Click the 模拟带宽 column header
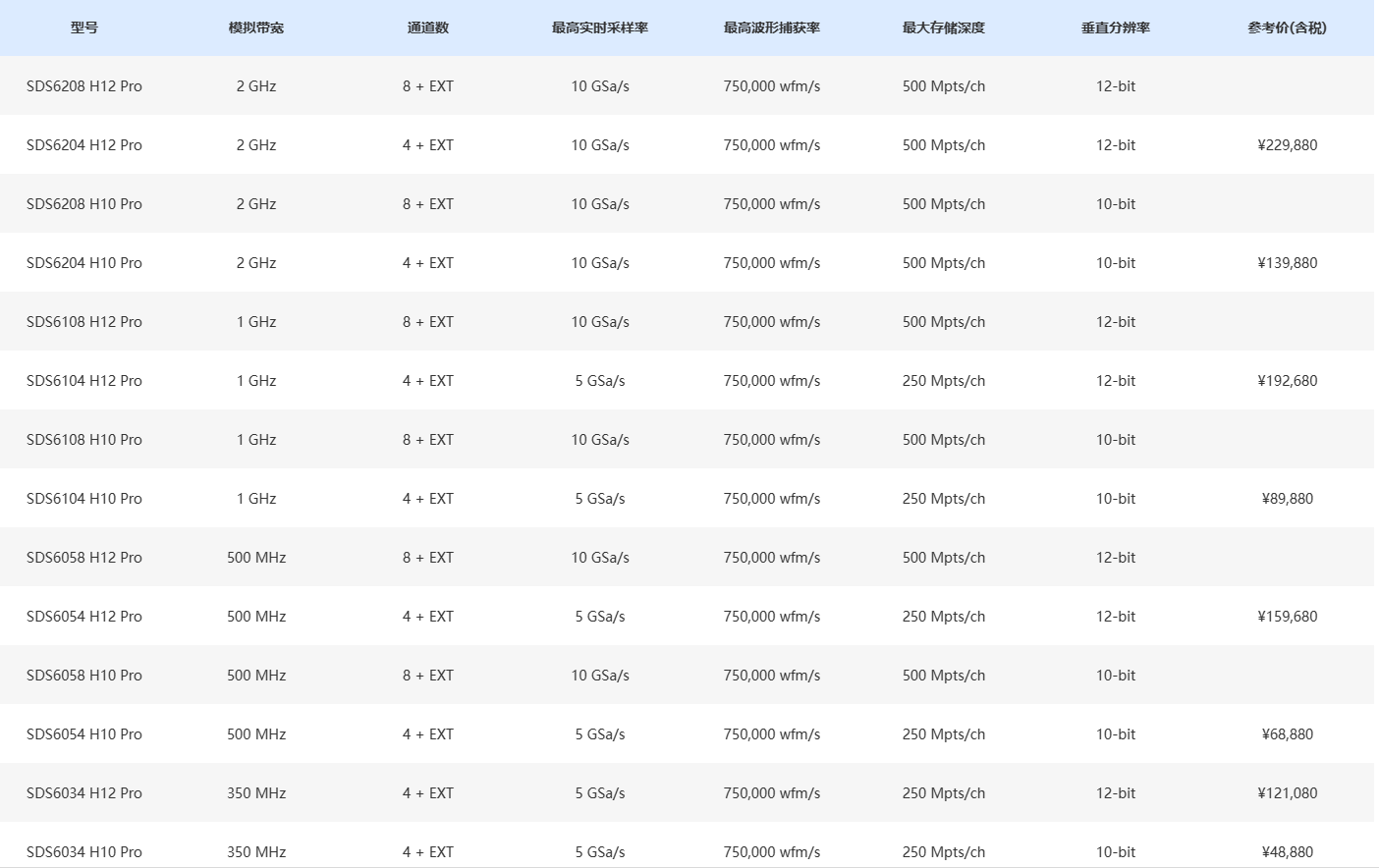Screen dimensions: 1379x868 [x=256, y=27]
